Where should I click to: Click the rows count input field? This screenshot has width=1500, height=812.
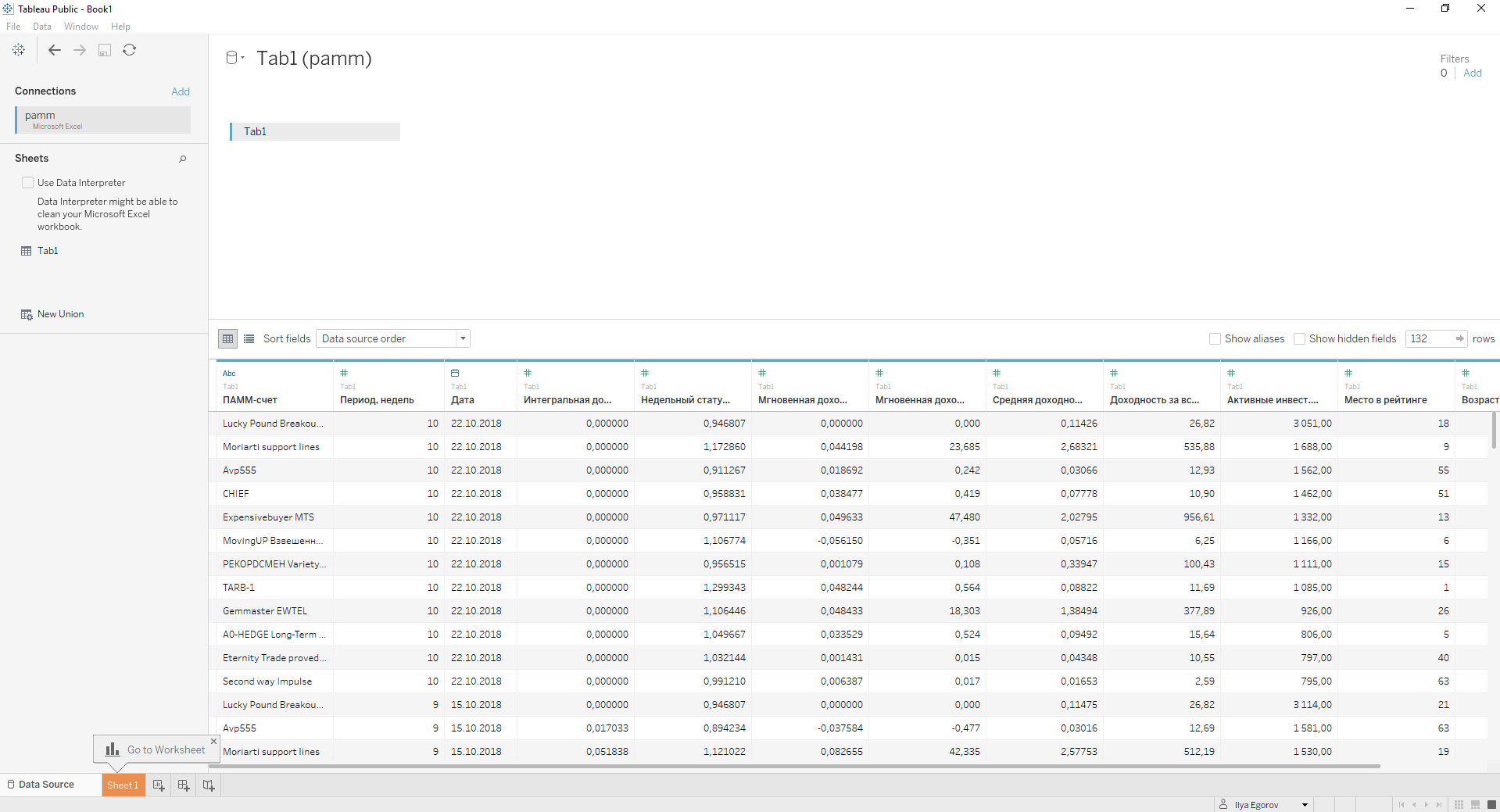tap(1430, 338)
